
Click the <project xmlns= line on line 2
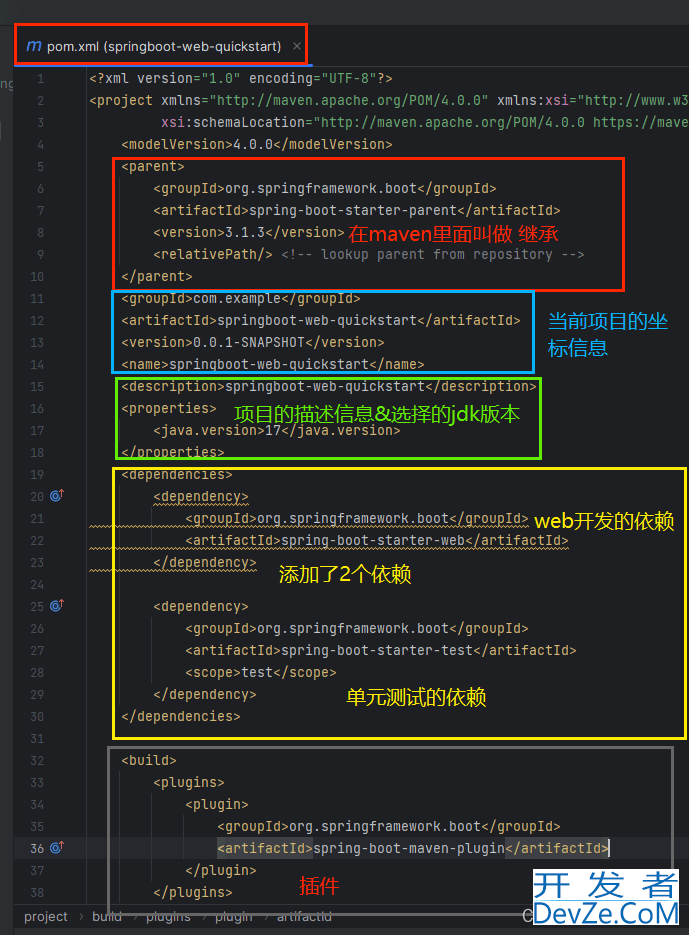click(389, 100)
